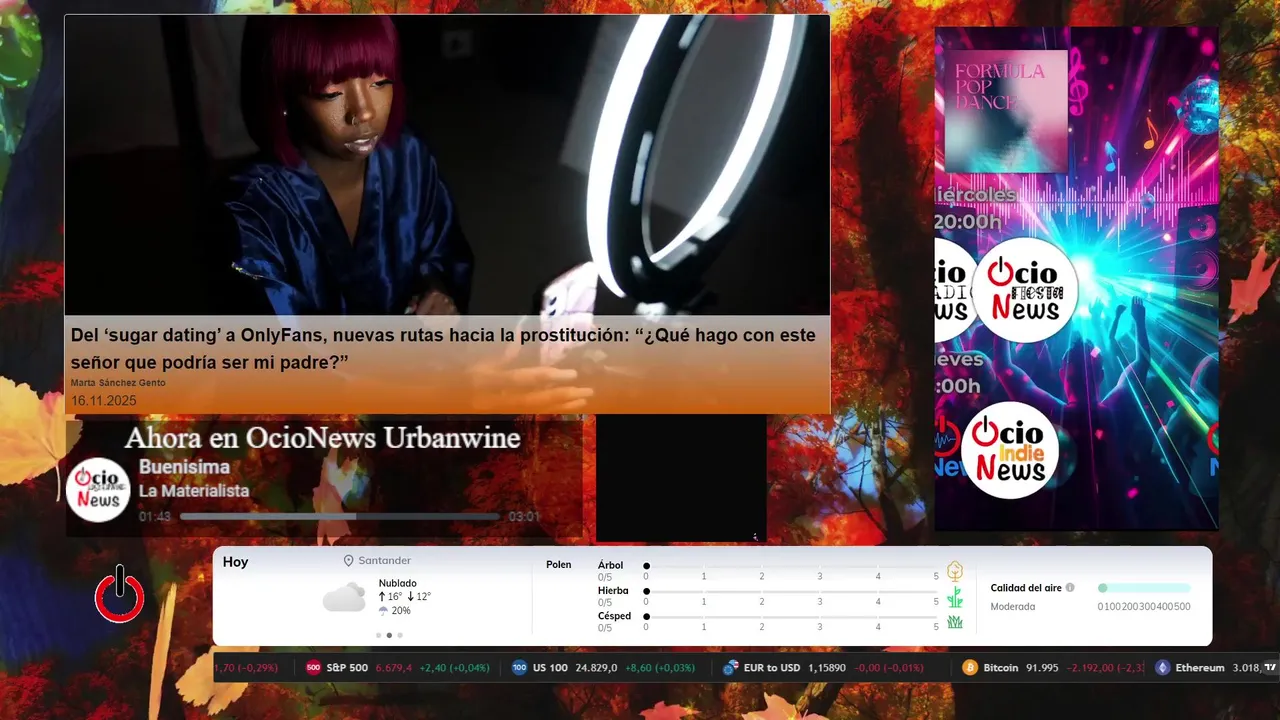Click the 'Hoy' weather heading

point(235,562)
